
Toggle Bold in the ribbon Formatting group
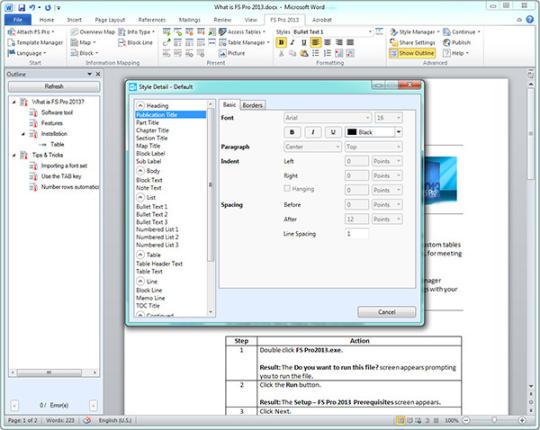(281, 43)
